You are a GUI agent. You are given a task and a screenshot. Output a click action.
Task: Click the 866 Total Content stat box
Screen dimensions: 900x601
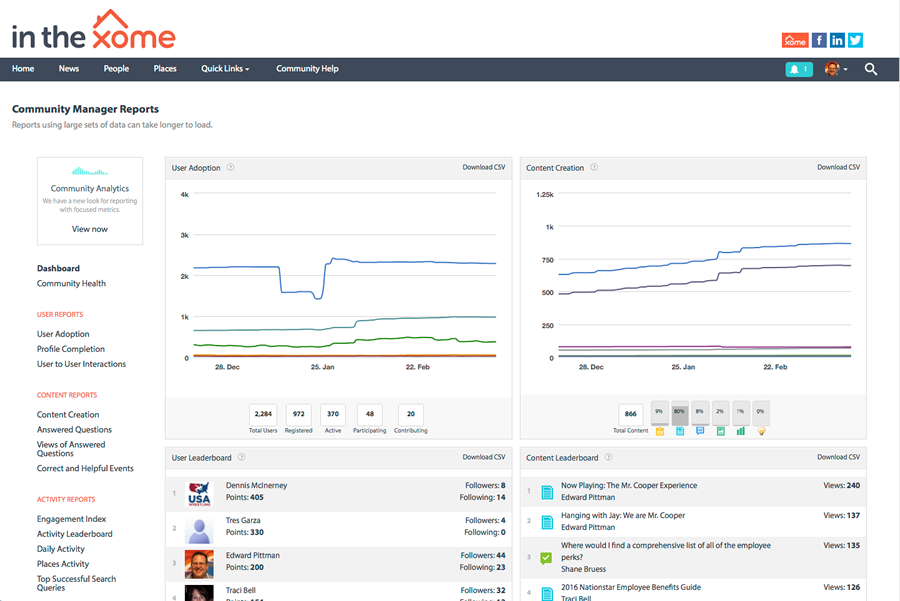(630, 414)
